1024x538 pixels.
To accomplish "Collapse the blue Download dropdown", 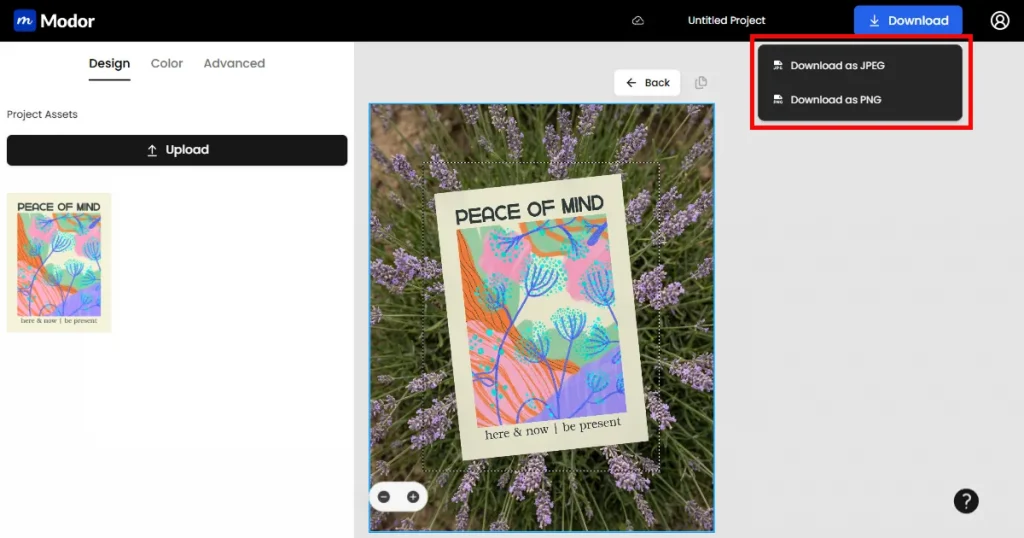I will 907,20.
